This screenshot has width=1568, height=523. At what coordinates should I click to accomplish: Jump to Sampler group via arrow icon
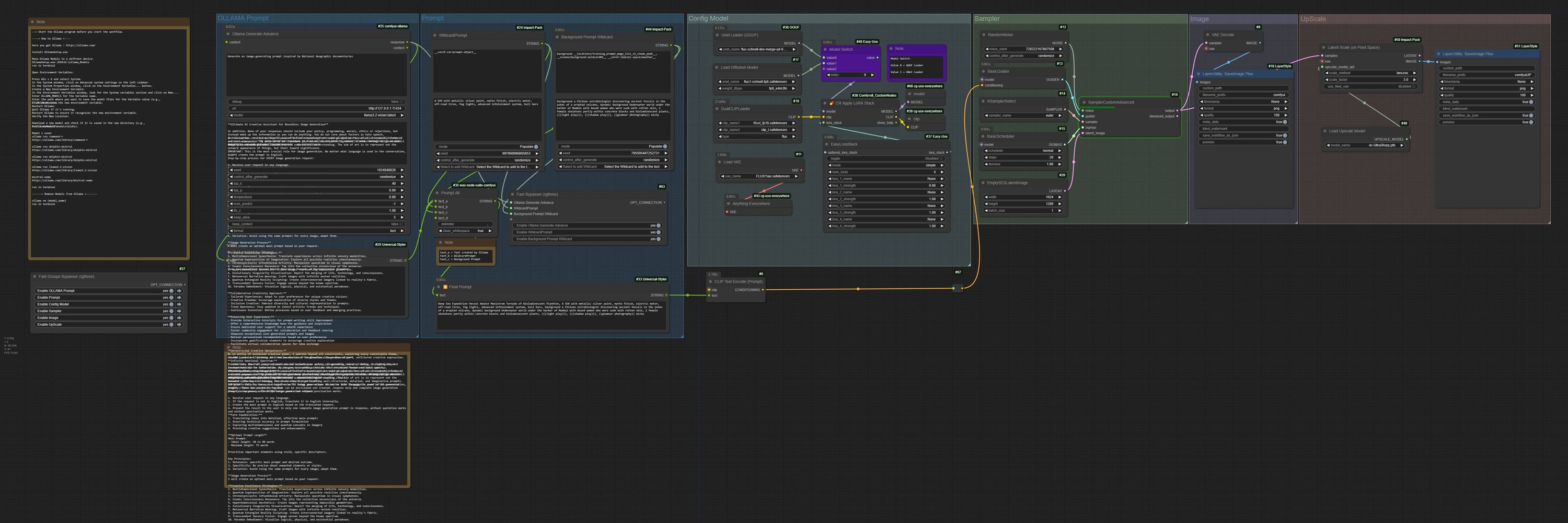pos(179,311)
